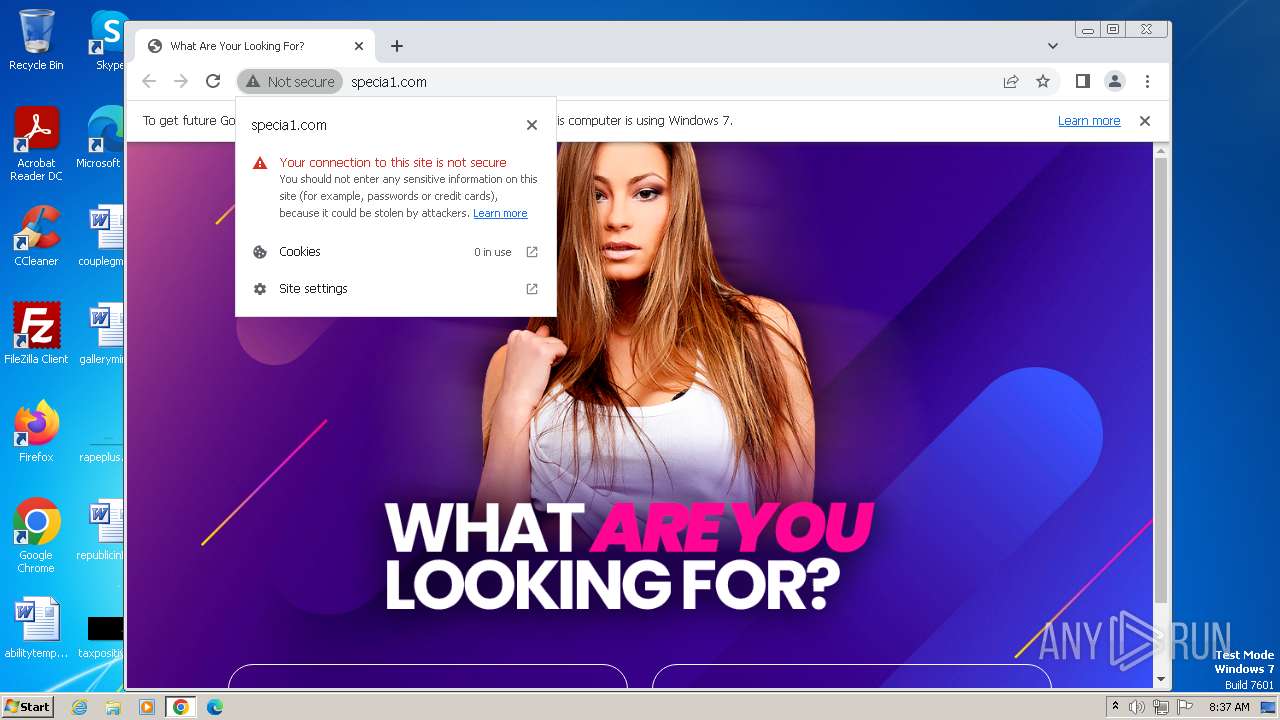Image resolution: width=1280 pixels, height=720 pixels.
Task: Click the browser back arrow
Action: pos(149,82)
